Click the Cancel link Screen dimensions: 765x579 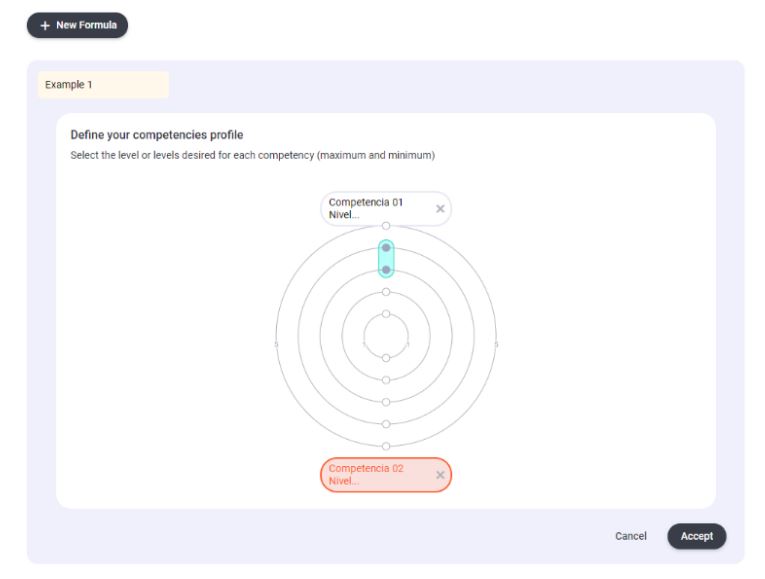pyautogui.click(x=630, y=536)
